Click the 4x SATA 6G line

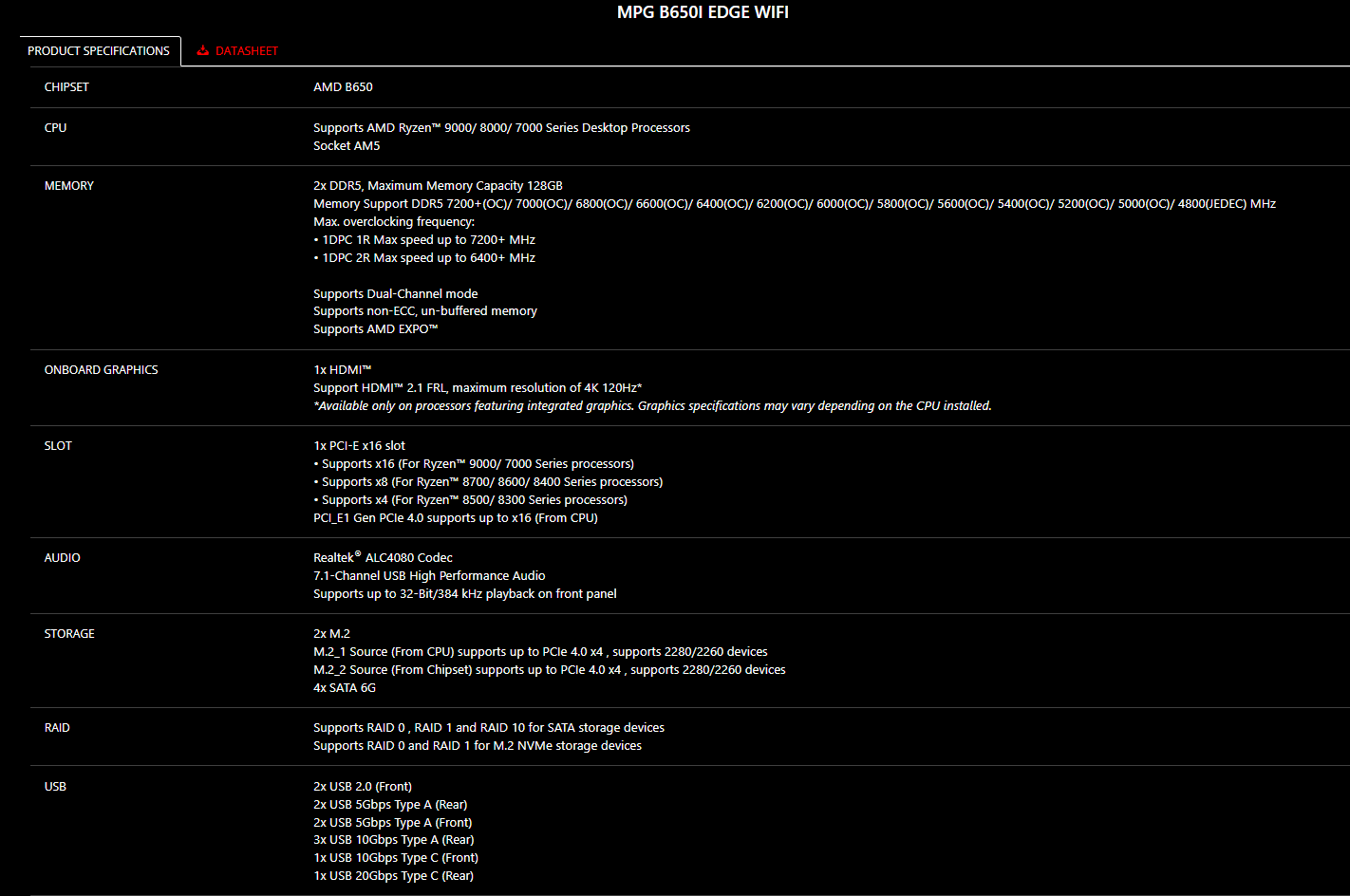click(x=345, y=688)
